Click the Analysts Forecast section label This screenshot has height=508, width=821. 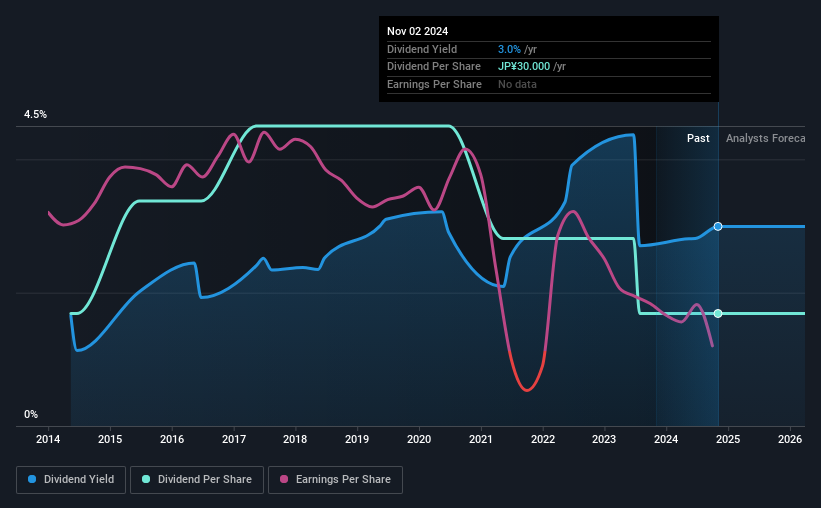[x=765, y=138]
